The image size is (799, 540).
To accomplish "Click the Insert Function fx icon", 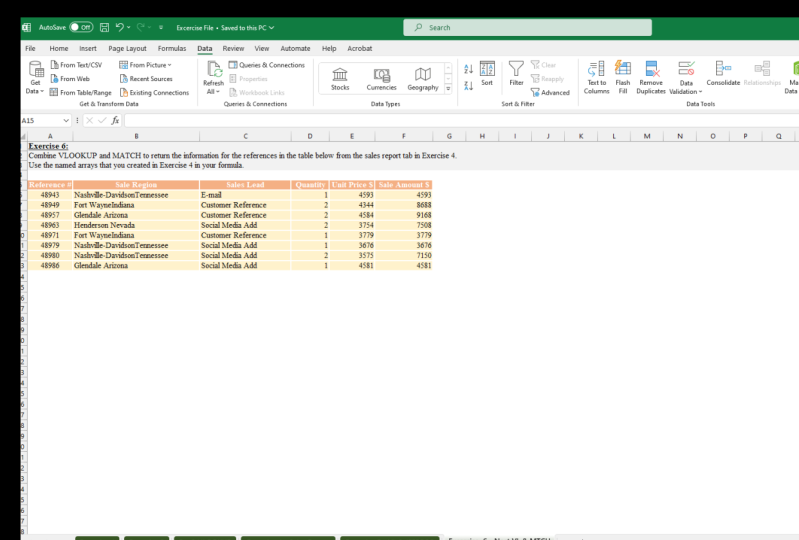I will point(115,120).
